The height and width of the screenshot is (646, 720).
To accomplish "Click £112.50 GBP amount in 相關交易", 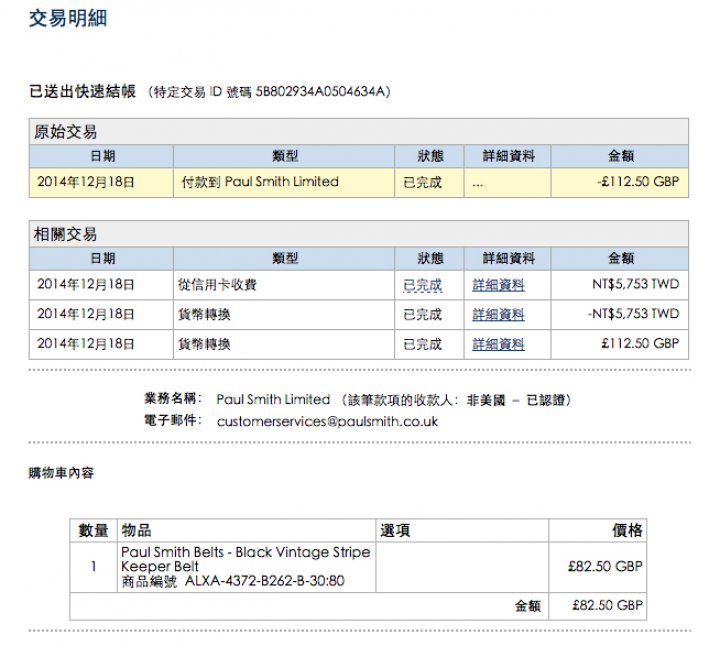I will (640, 343).
